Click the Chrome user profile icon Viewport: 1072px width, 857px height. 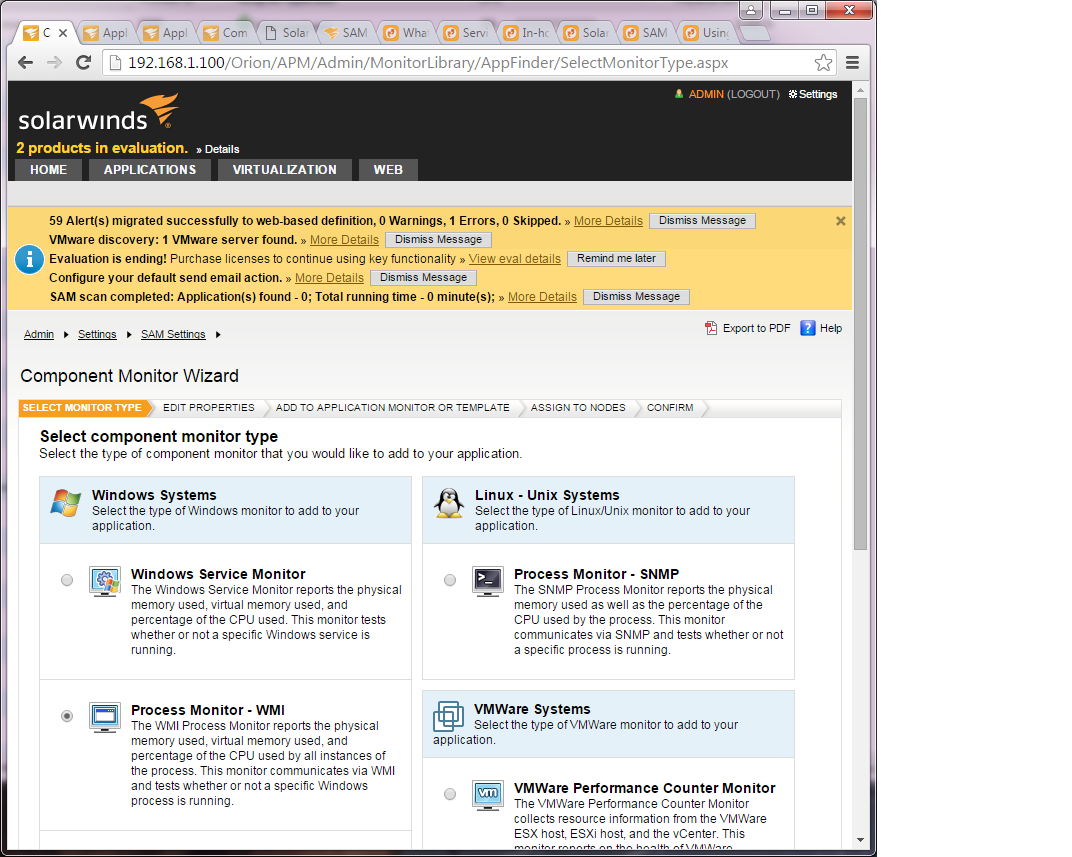pyautogui.click(x=751, y=10)
